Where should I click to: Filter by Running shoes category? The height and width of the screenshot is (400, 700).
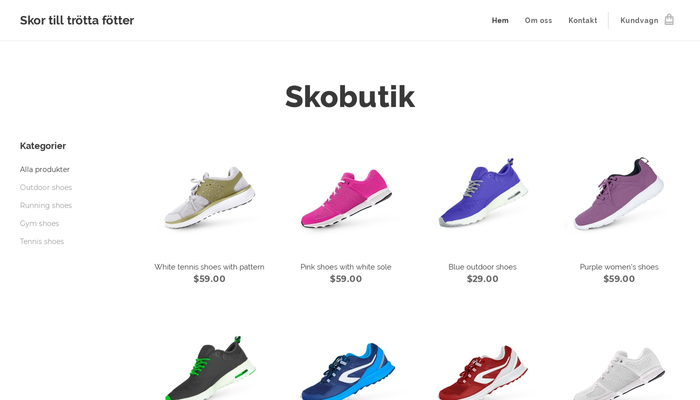46,205
